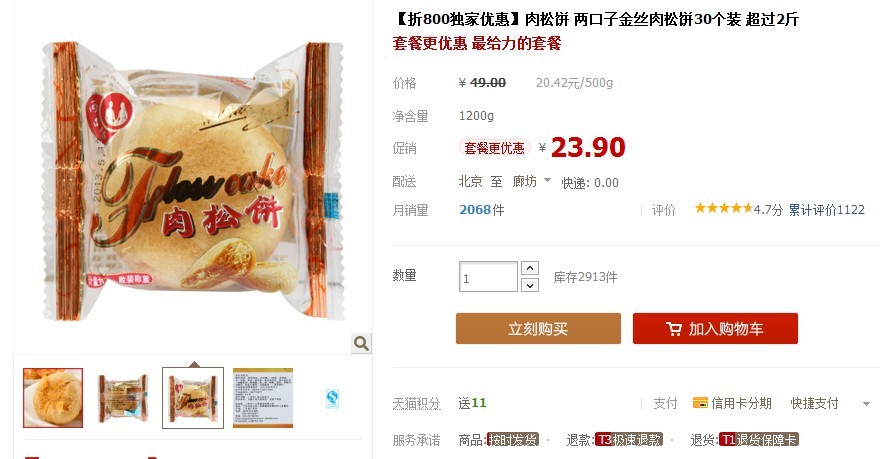Click the 快捷支付 payment option
The width and height of the screenshot is (880, 459).
[814, 403]
